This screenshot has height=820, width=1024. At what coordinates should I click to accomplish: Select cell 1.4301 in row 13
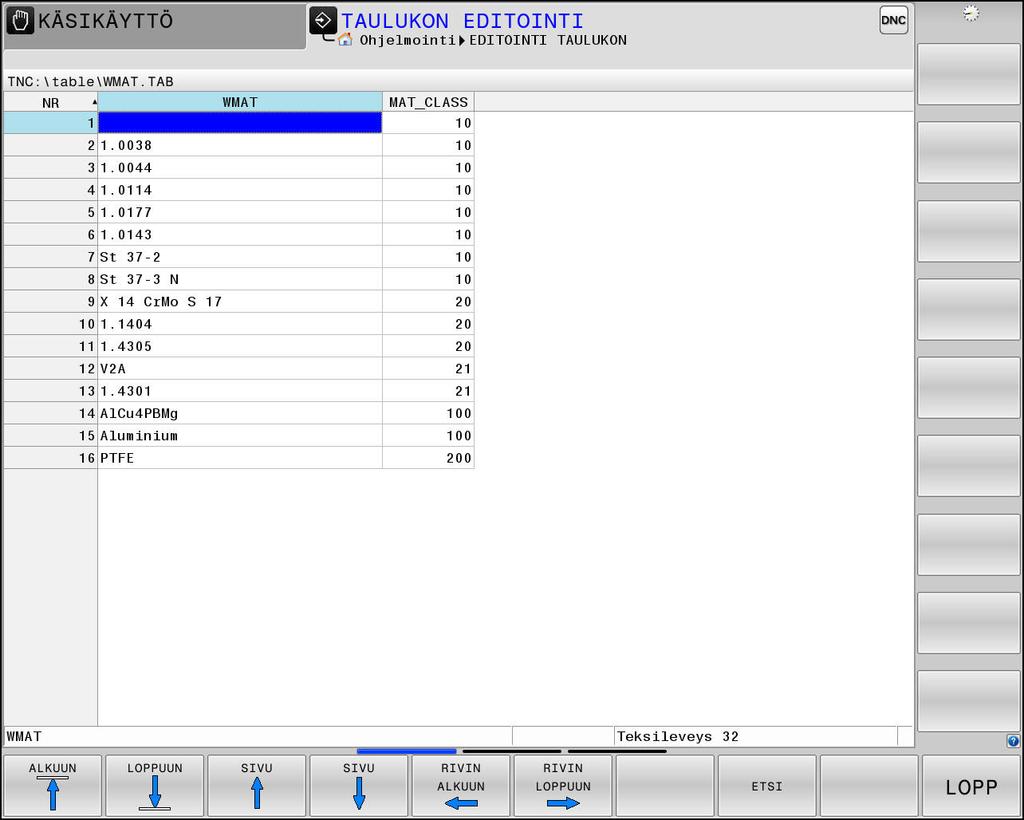pyautogui.click(x=240, y=390)
